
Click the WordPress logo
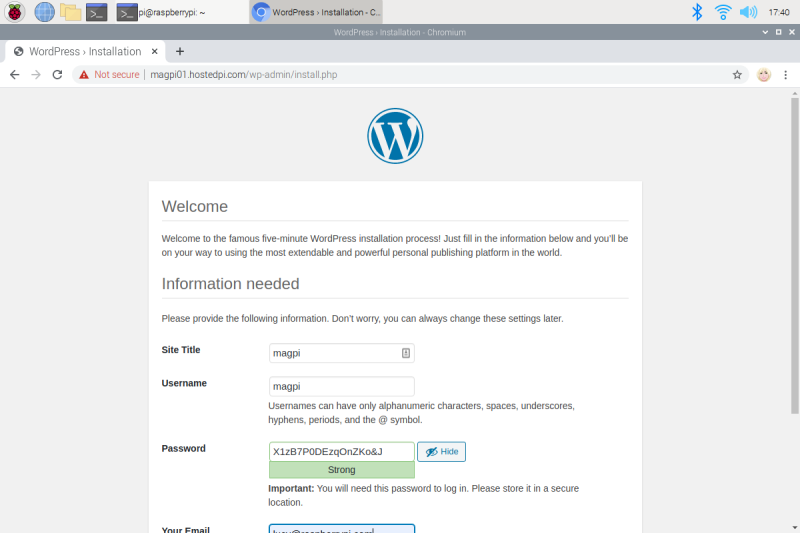[395, 136]
